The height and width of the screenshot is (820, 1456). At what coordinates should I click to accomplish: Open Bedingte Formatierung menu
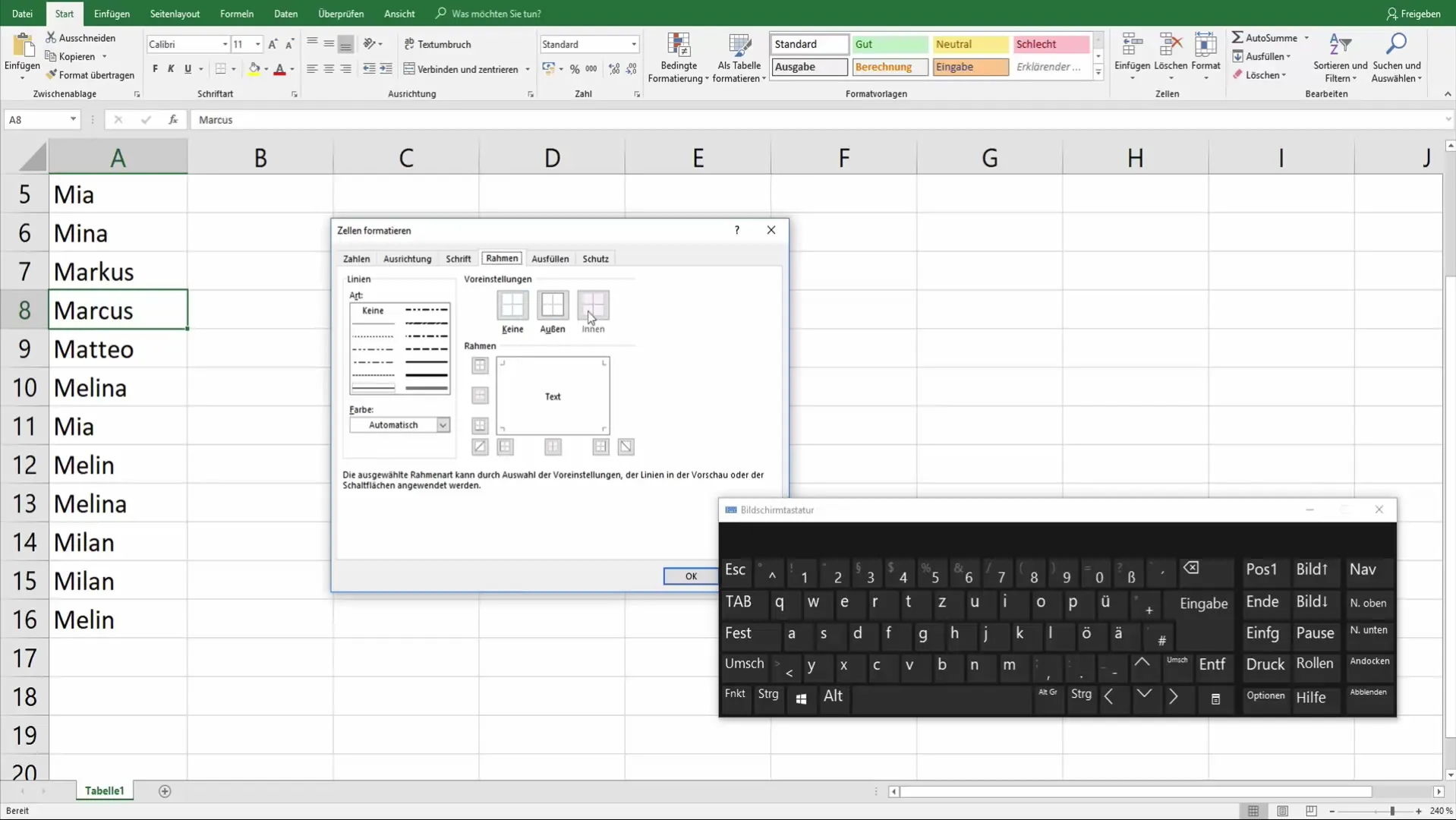coord(679,58)
